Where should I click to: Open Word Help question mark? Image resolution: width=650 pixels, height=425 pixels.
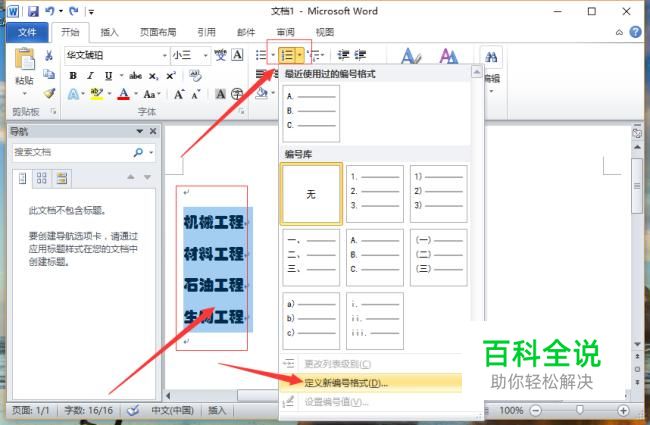[x=635, y=32]
